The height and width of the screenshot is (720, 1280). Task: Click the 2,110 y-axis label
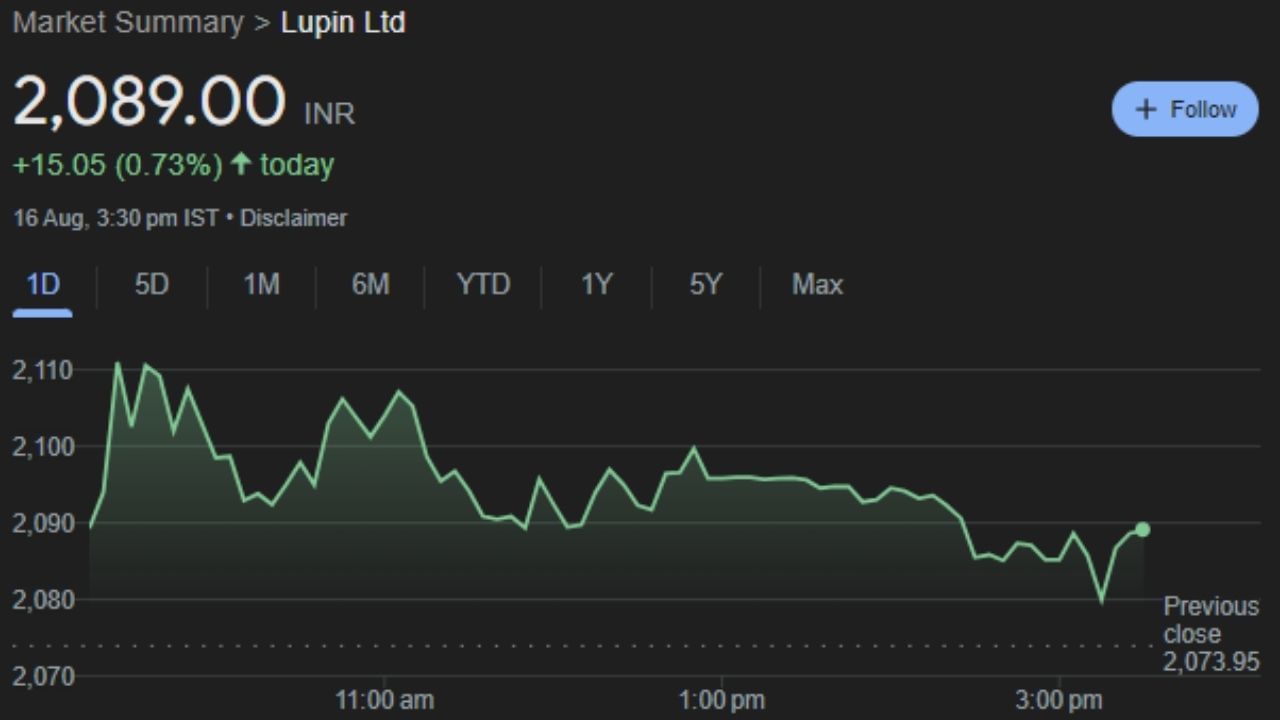click(42, 370)
